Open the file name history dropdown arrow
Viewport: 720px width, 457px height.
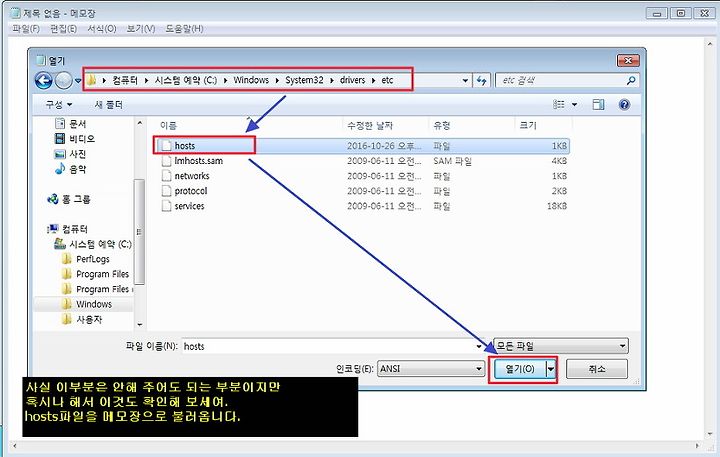[479, 346]
